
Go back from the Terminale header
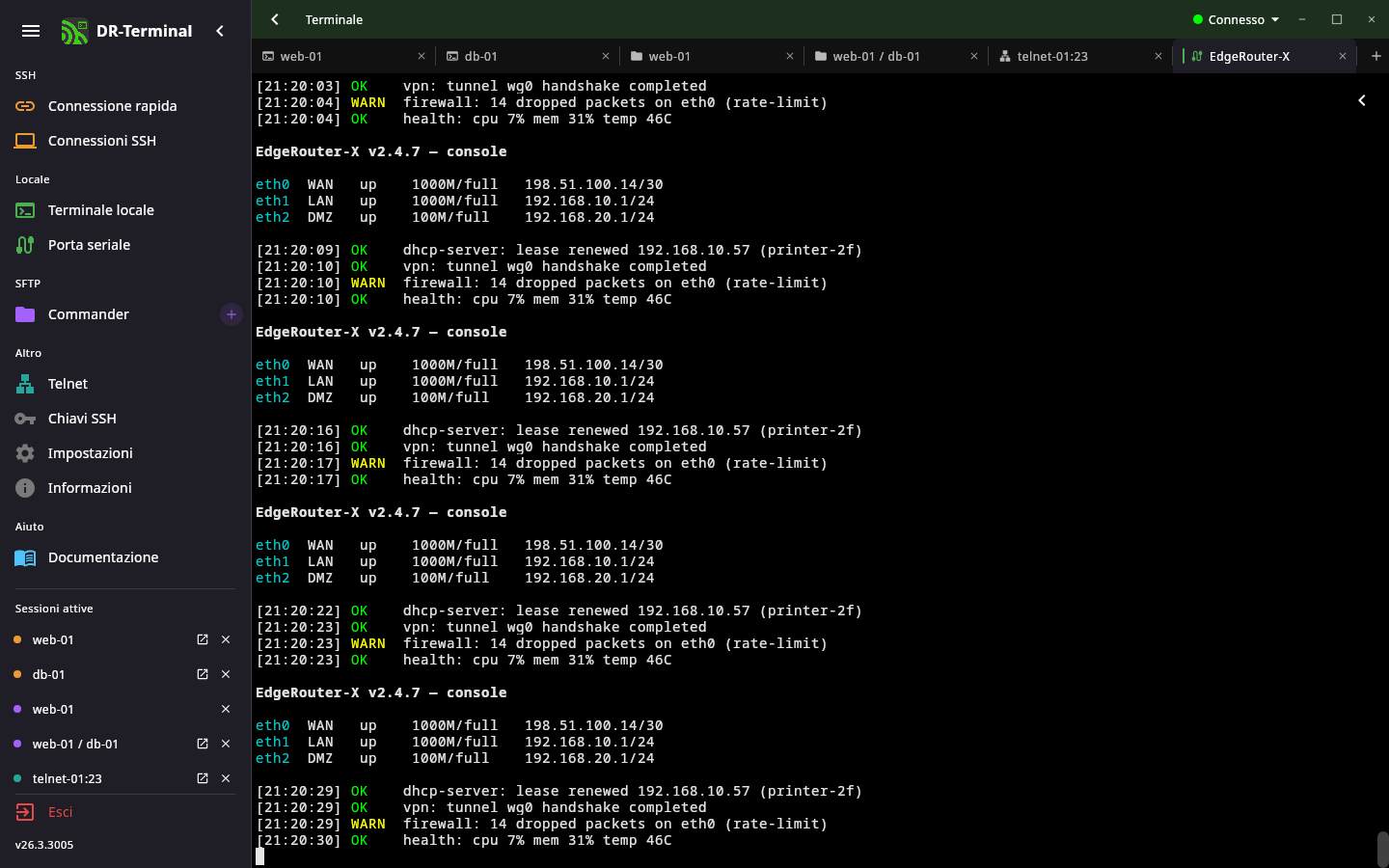pyautogui.click(x=275, y=19)
